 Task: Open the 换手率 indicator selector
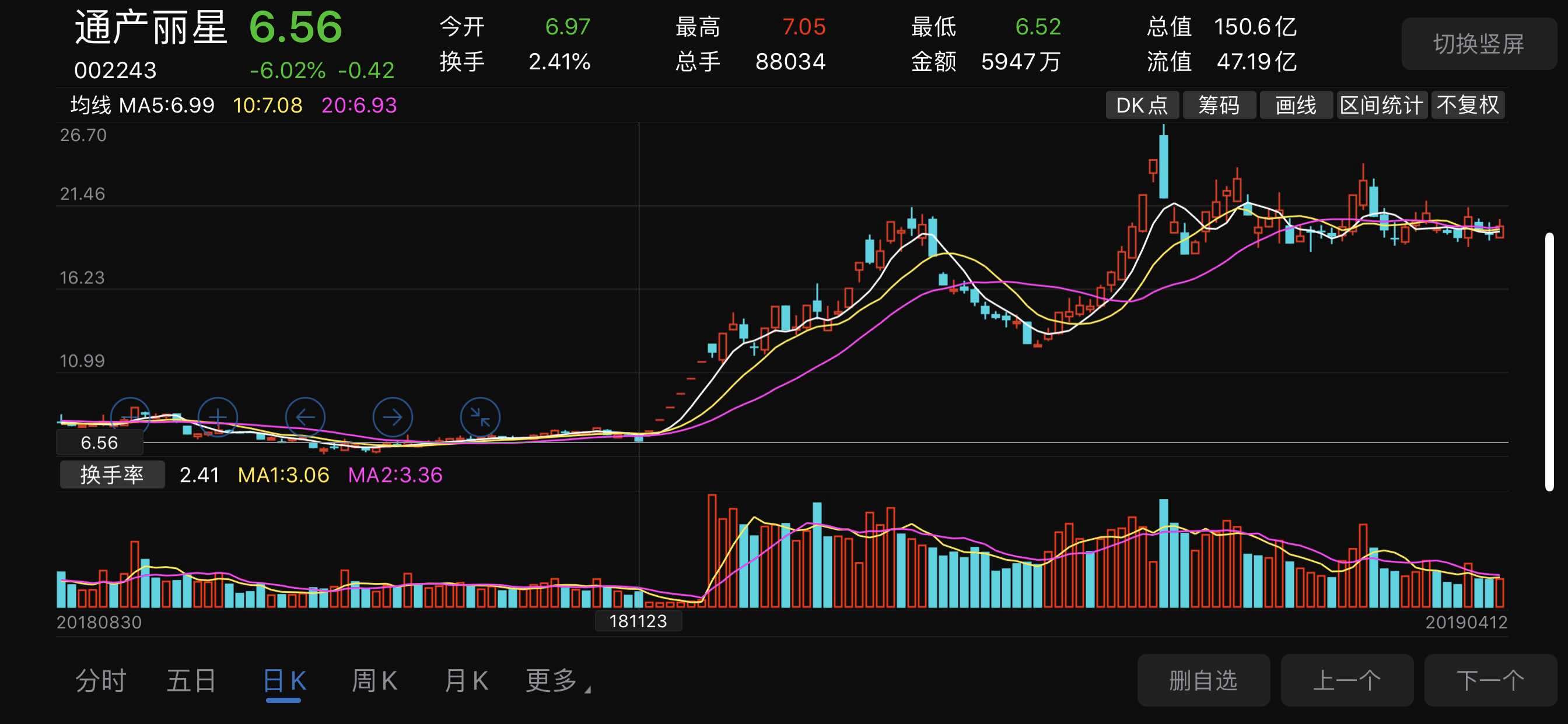112,475
